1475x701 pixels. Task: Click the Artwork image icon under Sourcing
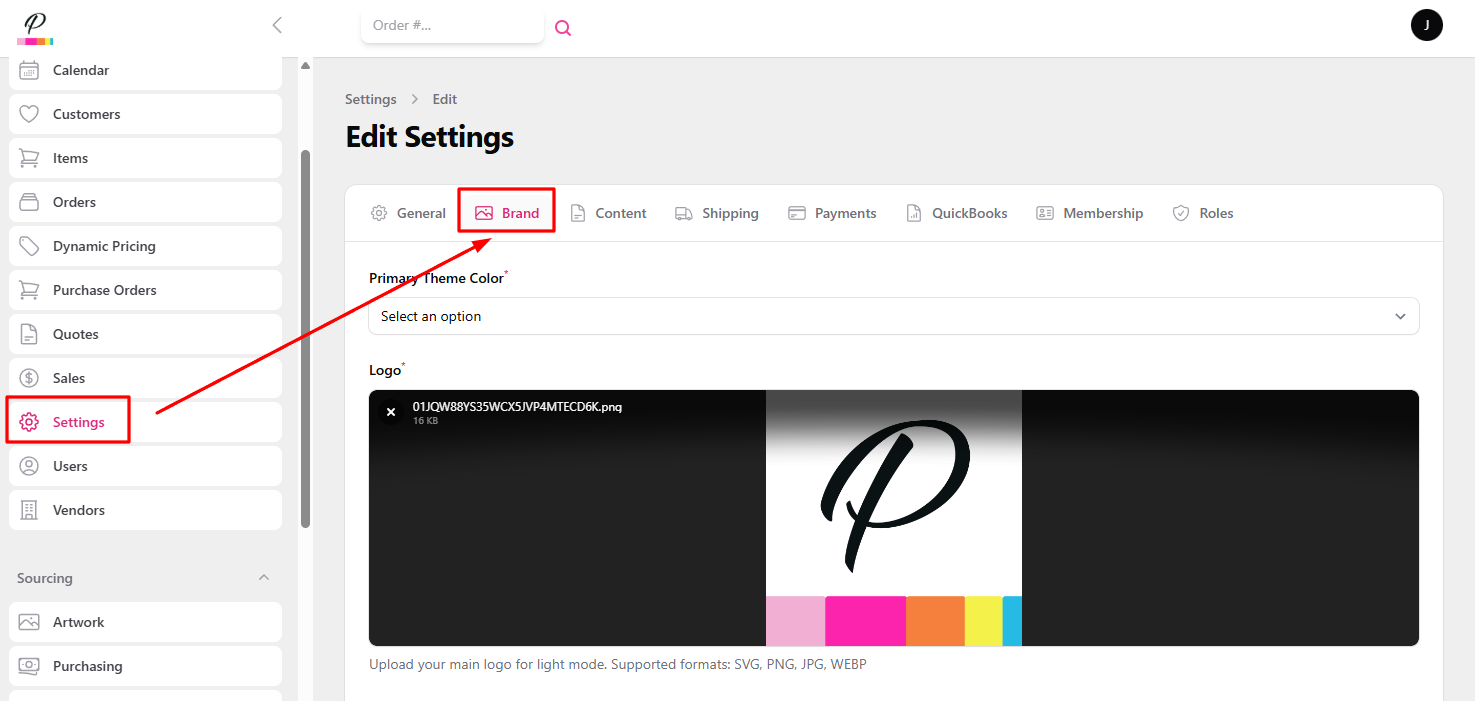[30, 621]
